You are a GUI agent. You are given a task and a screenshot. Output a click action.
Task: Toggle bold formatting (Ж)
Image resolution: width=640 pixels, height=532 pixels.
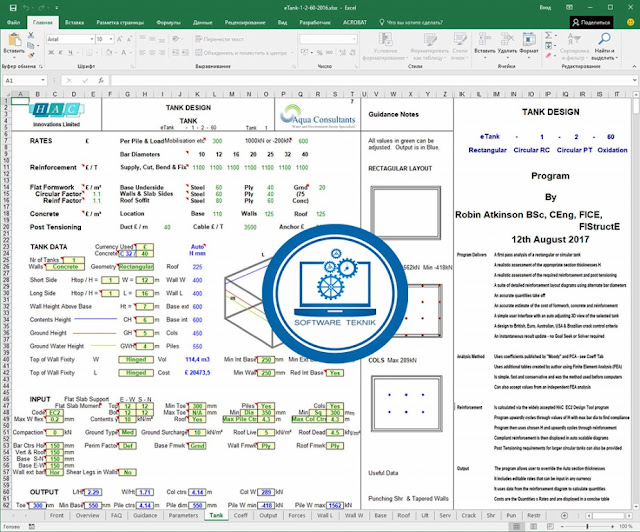pyautogui.click(x=51, y=52)
